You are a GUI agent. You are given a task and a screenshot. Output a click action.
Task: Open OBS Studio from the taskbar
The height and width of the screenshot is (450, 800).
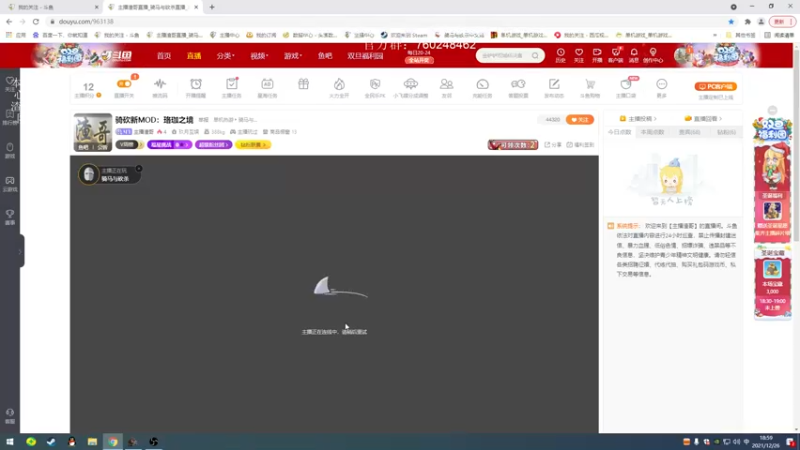pyautogui.click(x=154, y=442)
